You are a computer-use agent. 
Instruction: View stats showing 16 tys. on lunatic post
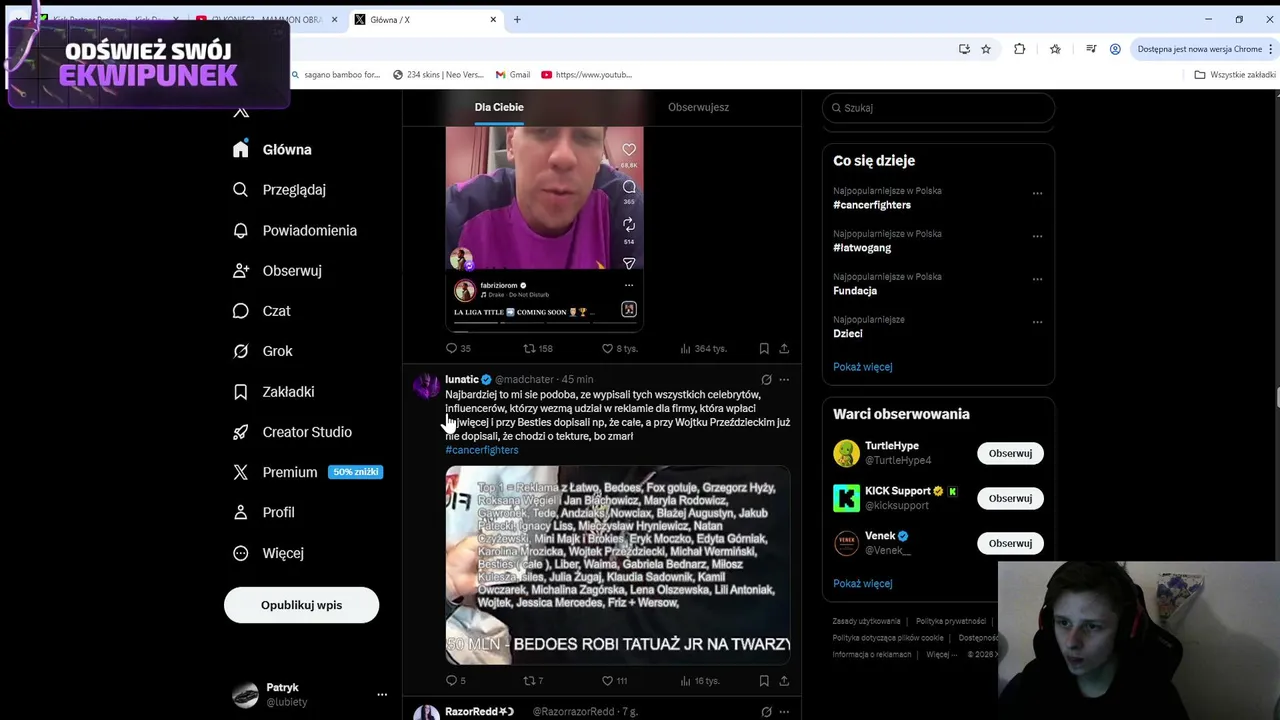[x=685, y=680]
